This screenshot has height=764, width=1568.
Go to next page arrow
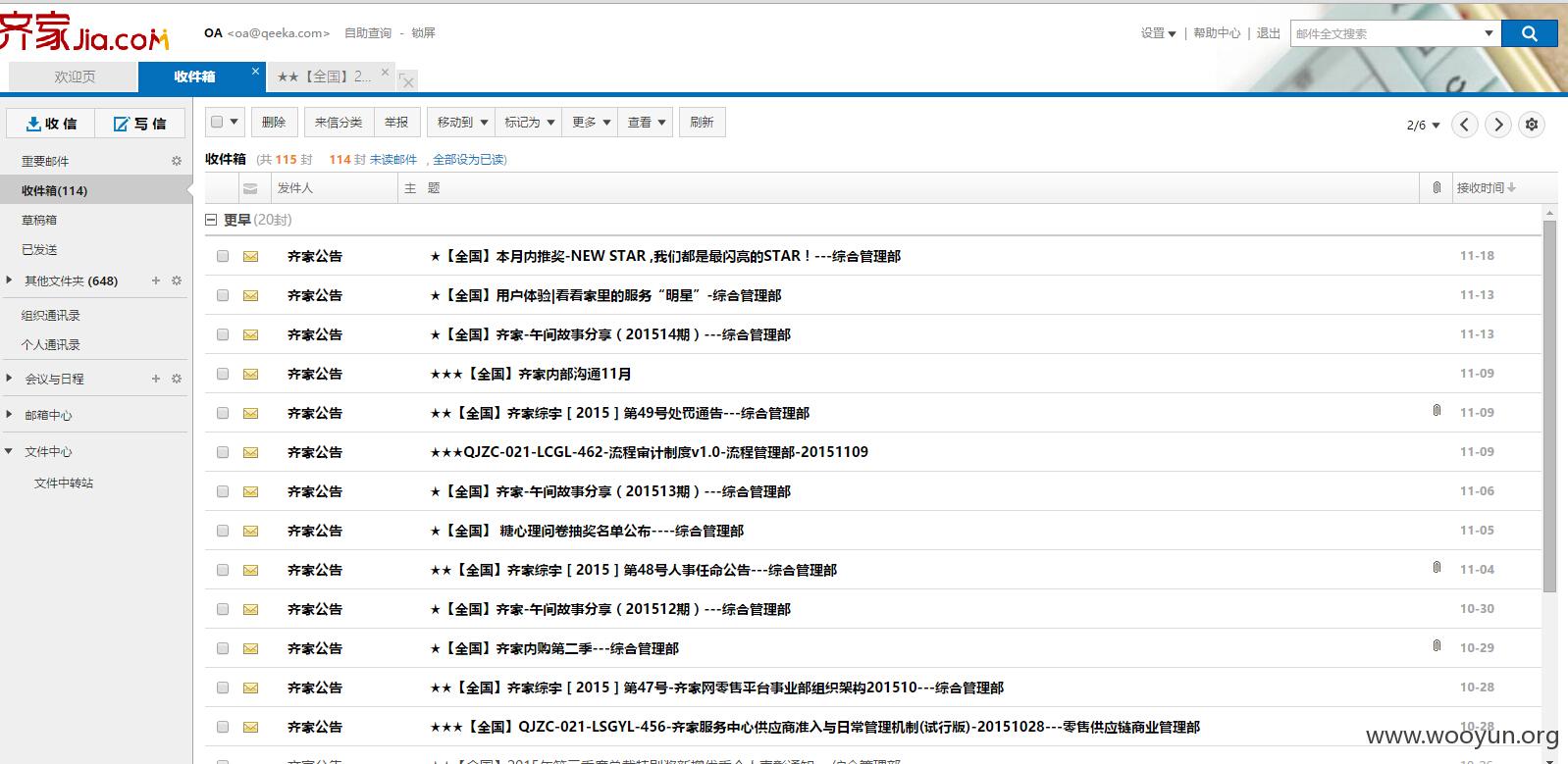click(1497, 125)
